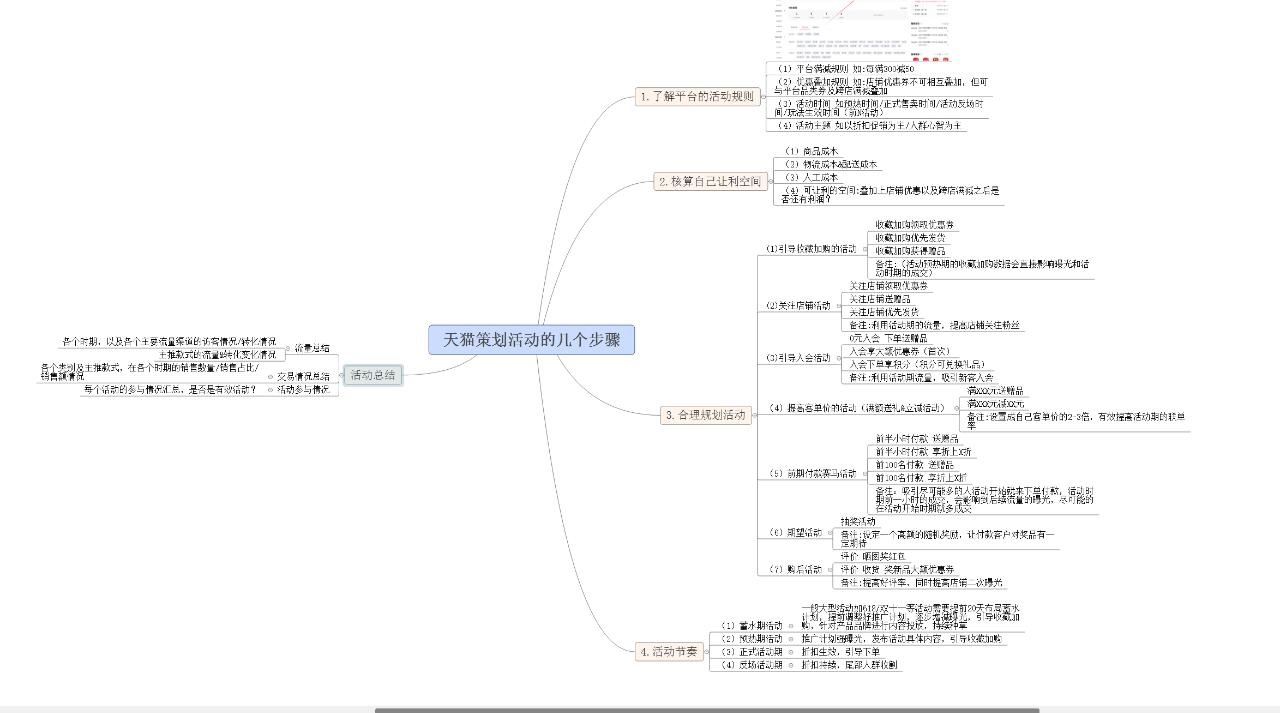Click the 收藏加购优先发货 leaf

click(910, 238)
